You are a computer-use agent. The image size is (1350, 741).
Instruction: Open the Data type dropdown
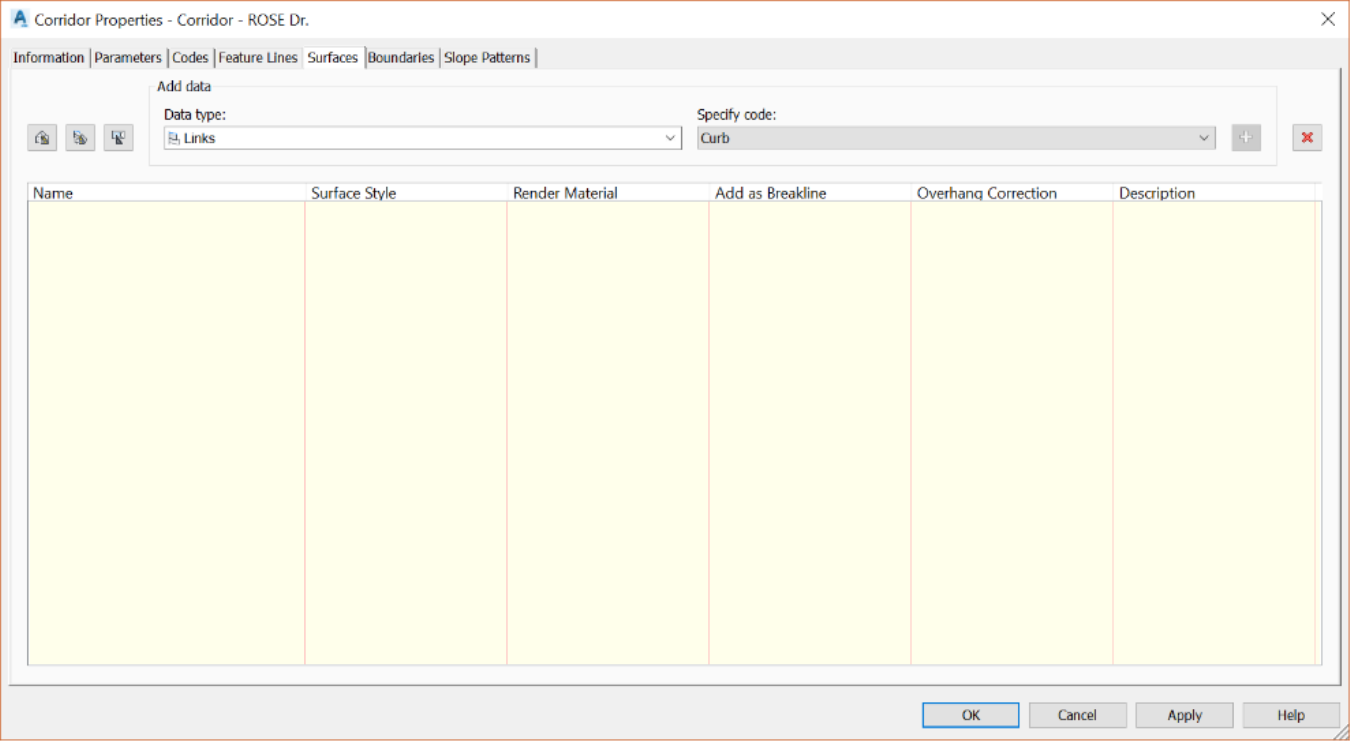[x=422, y=138]
